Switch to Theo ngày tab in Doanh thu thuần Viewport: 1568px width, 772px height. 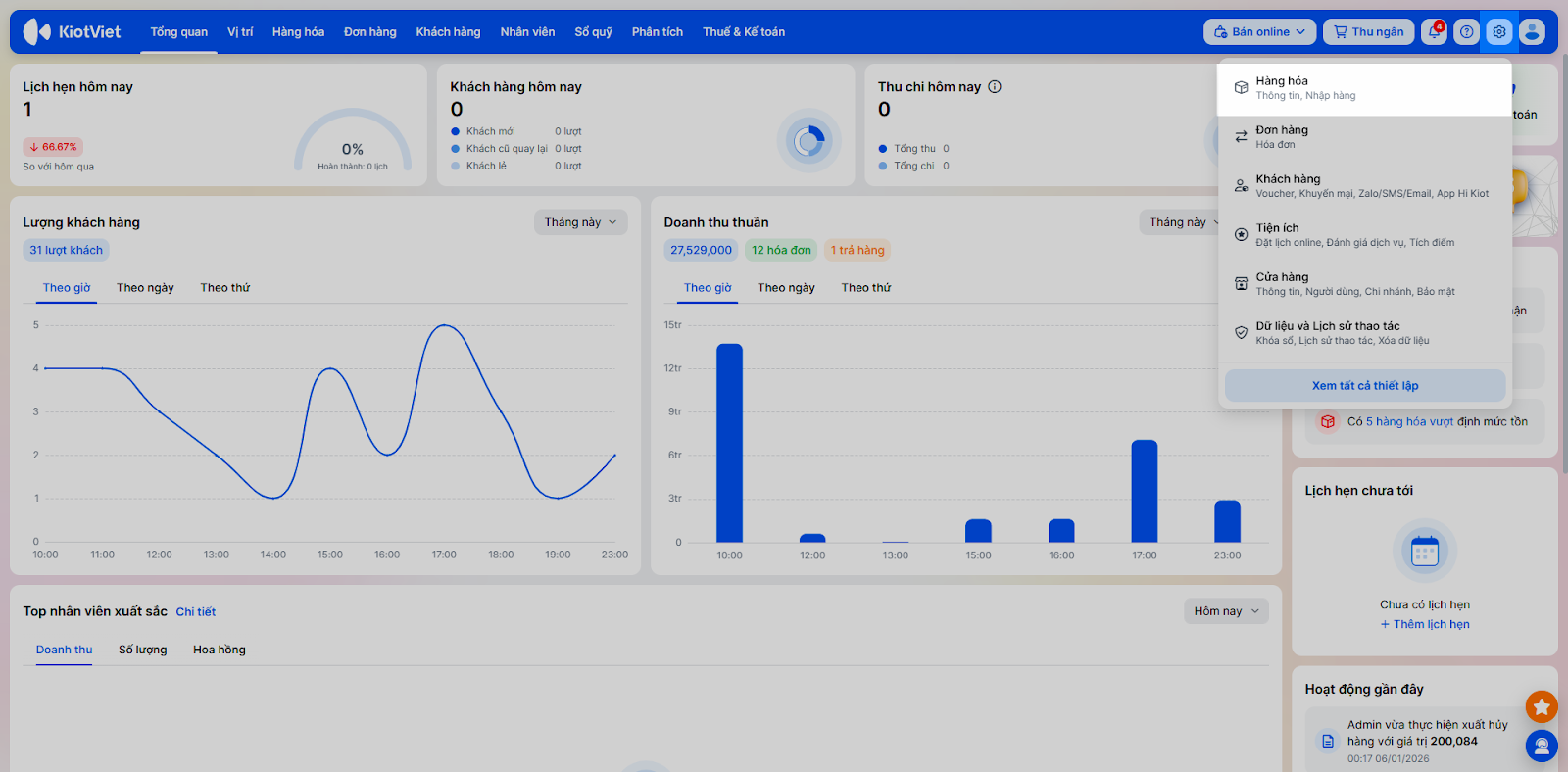pyautogui.click(x=786, y=288)
